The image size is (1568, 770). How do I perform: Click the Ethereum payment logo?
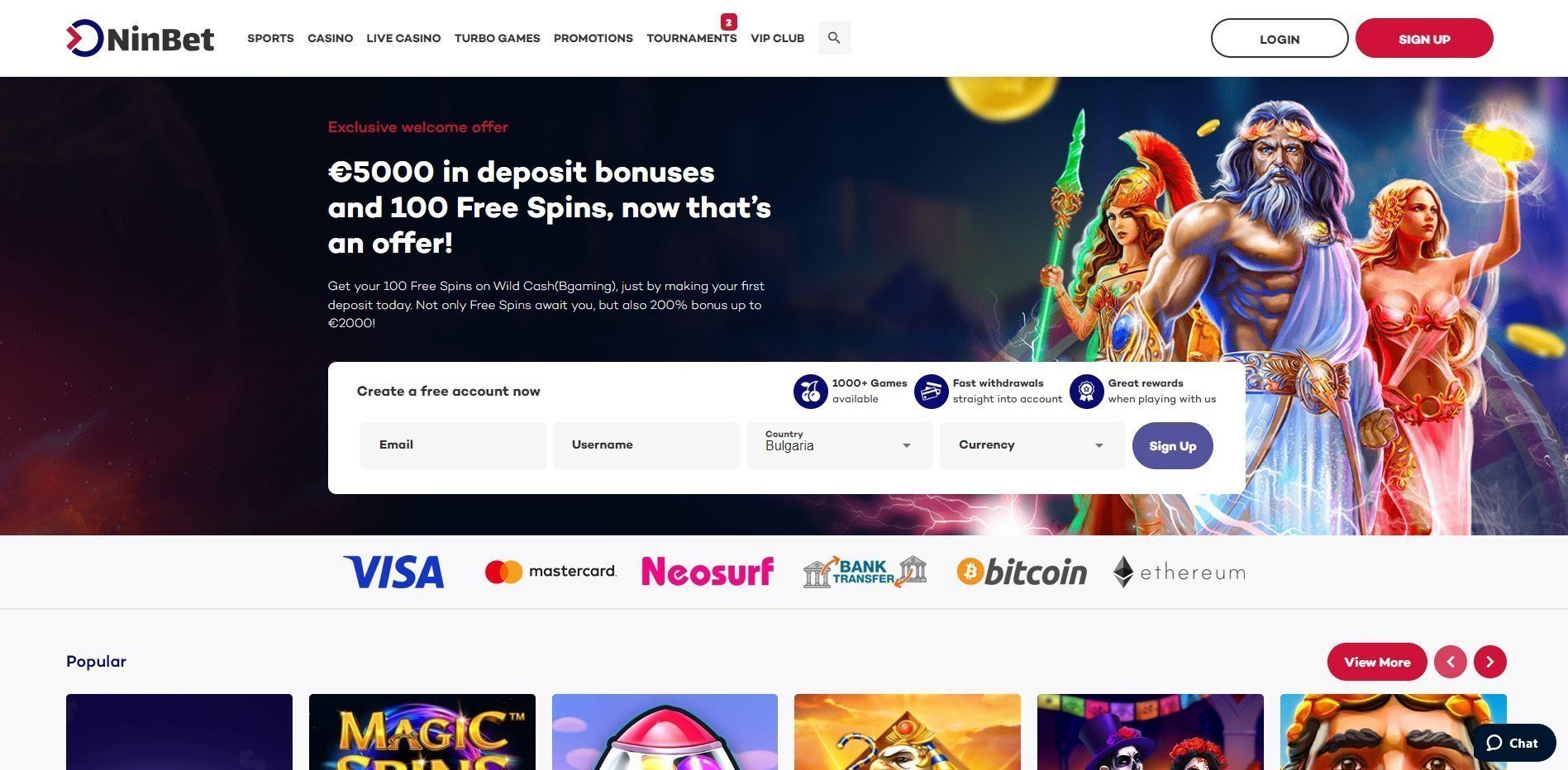click(1179, 572)
